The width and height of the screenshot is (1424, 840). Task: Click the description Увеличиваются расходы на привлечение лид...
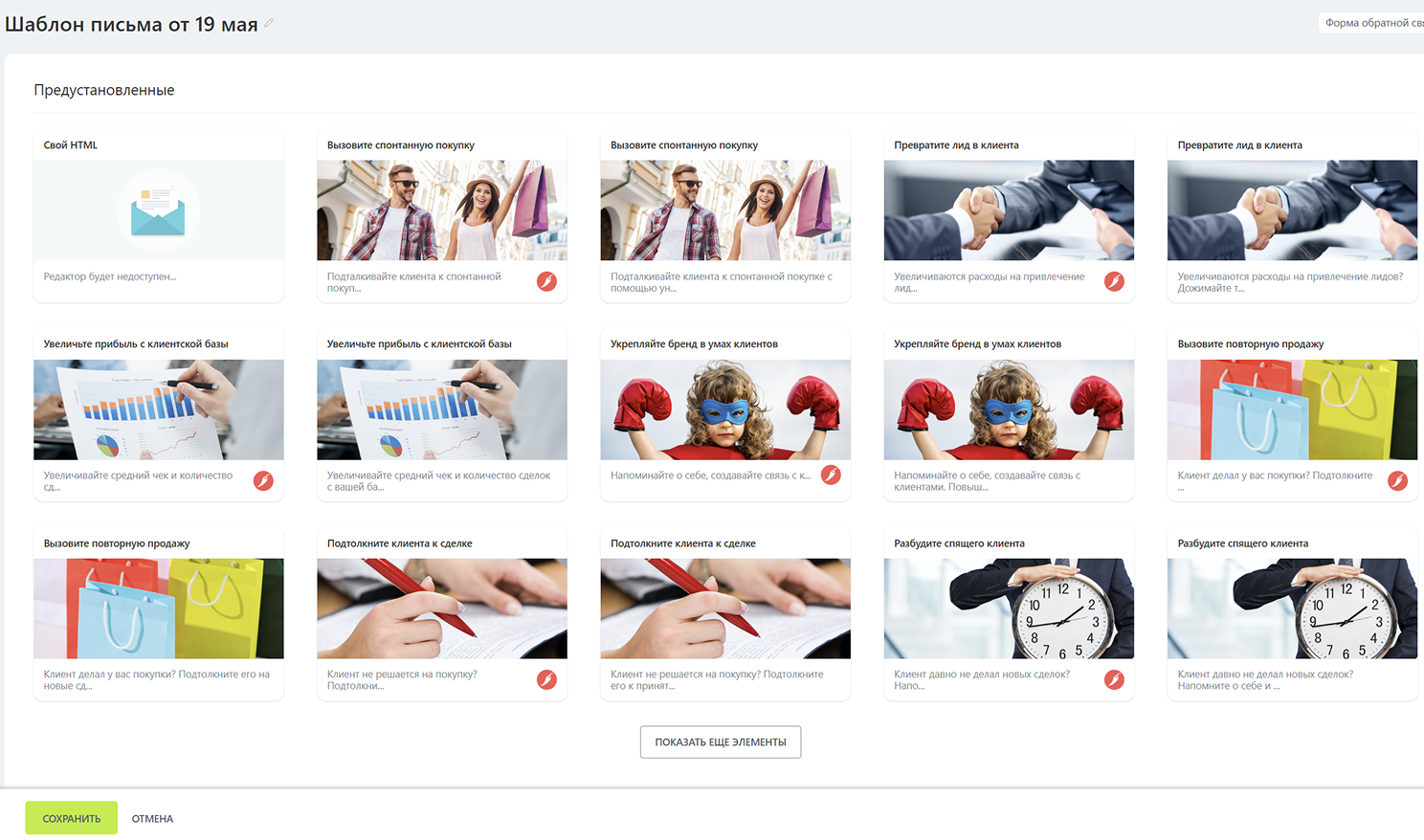(x=990, y=282)
